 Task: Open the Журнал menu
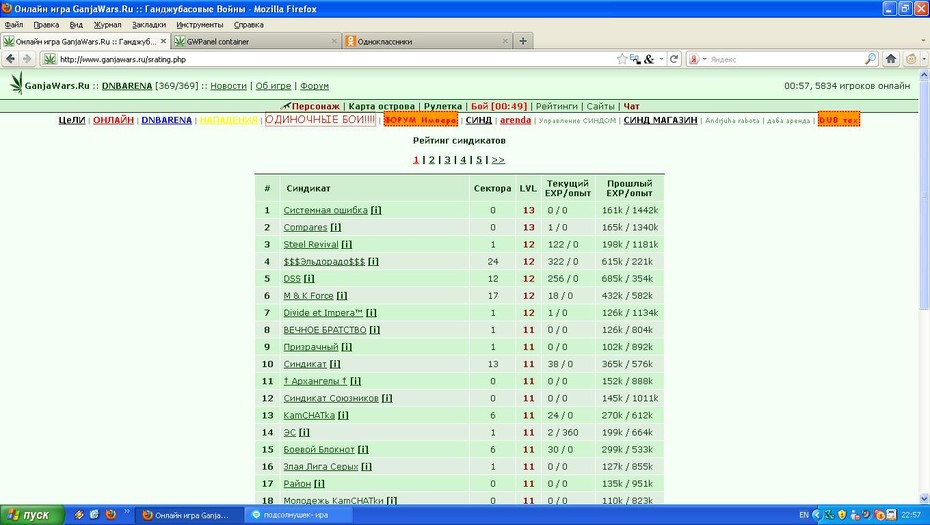point(107,25)
